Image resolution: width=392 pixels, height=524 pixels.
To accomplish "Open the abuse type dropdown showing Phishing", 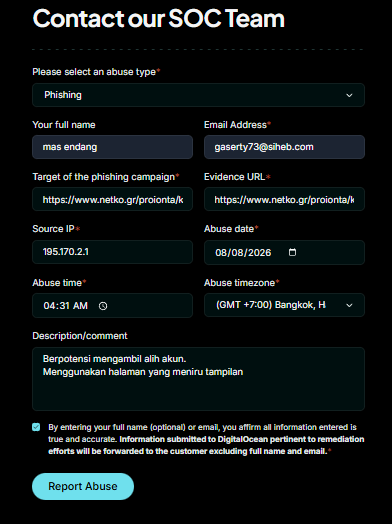I will pos(198,95).
